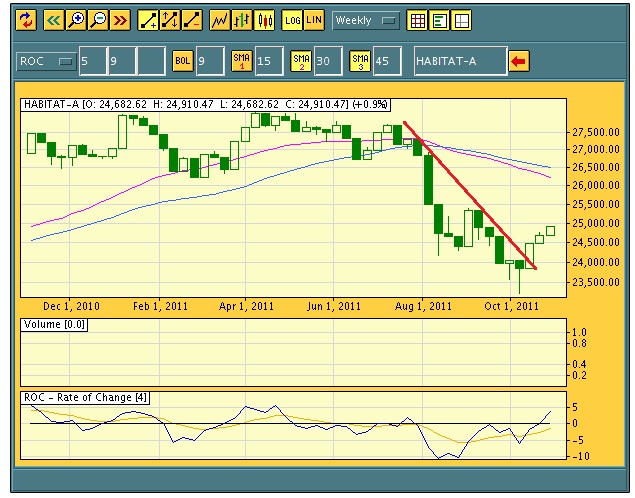
Task: Toggle LOG scale mode
Action: coord(292,20)
